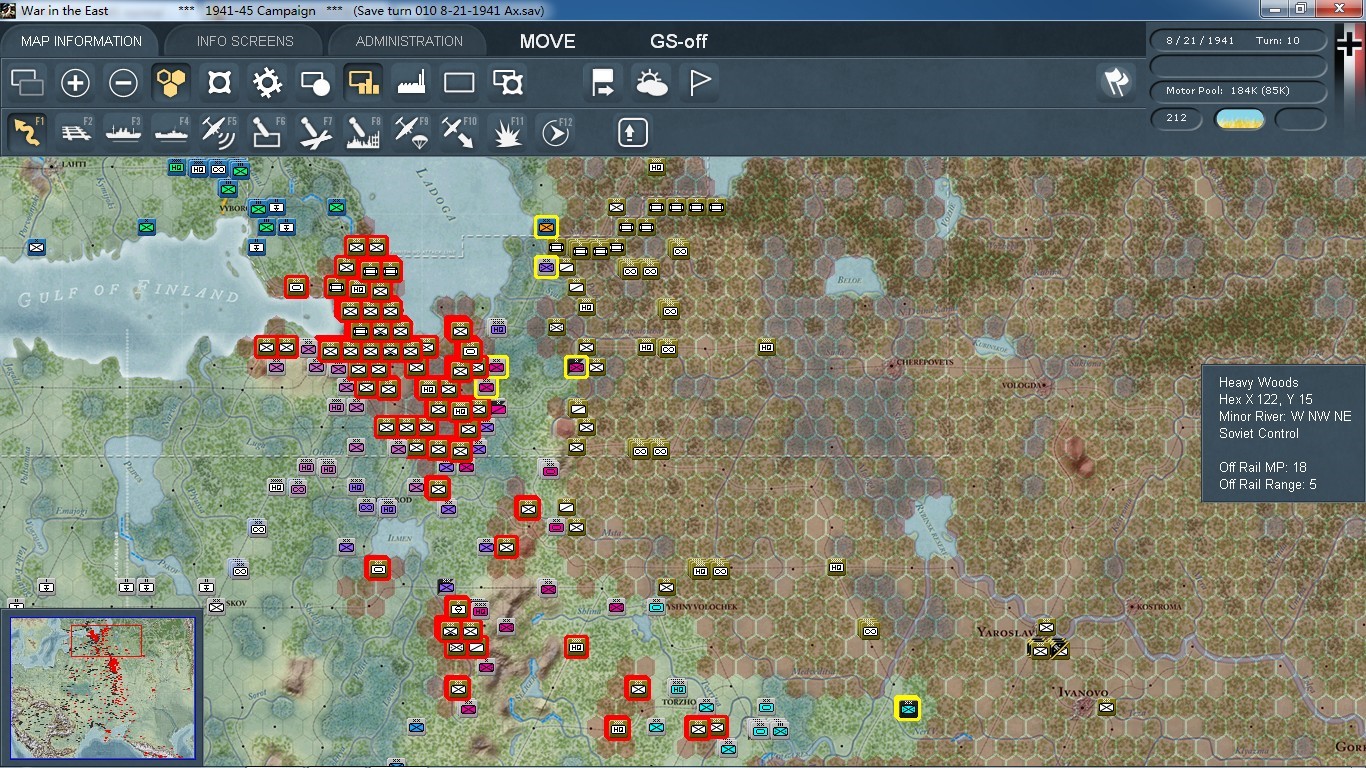1366x768 pixels.
Task: Select the F5 air recon plane icon
Action: pyautogui.click(x=219, y=132)
